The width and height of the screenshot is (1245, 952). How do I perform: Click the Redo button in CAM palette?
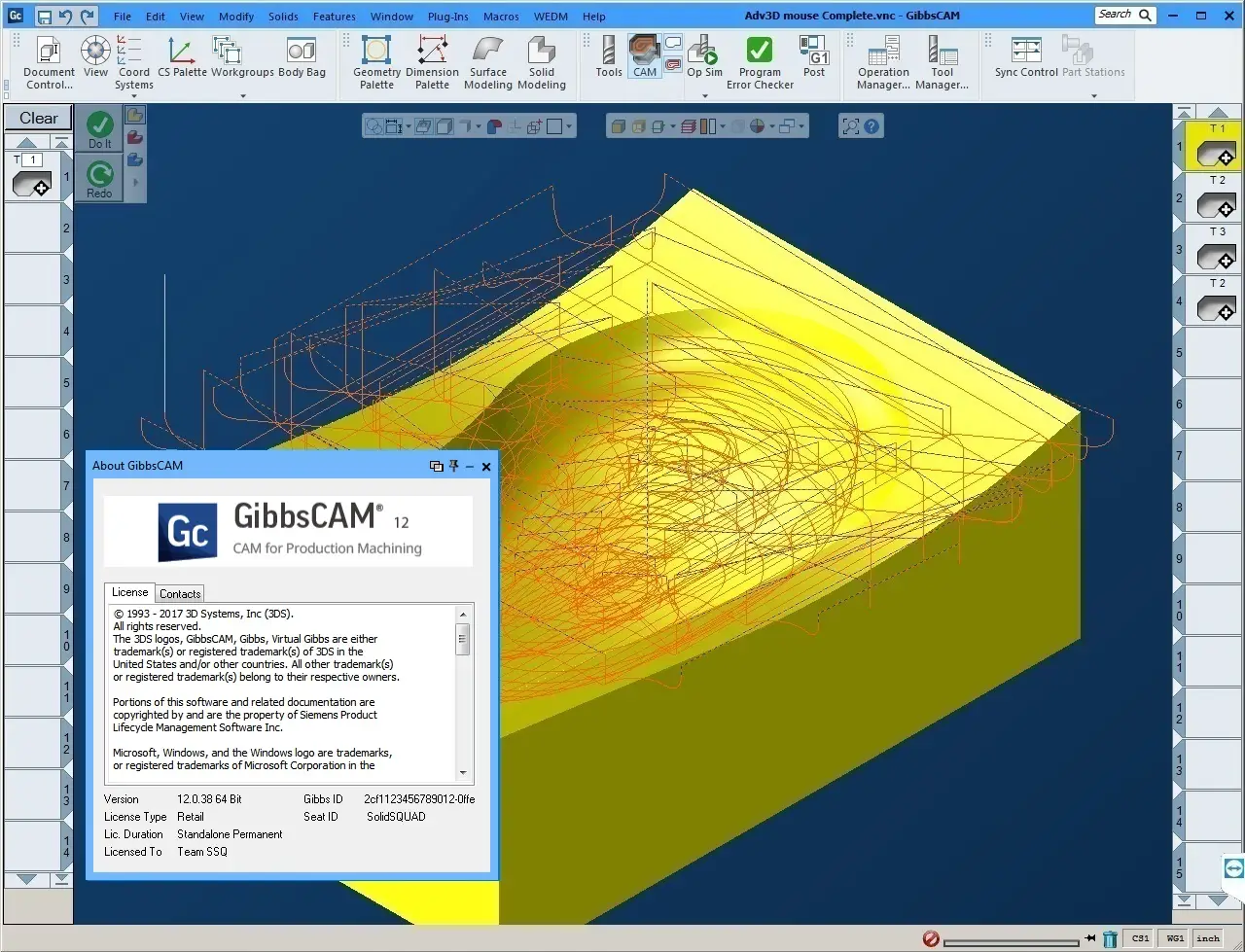[99, 180]
